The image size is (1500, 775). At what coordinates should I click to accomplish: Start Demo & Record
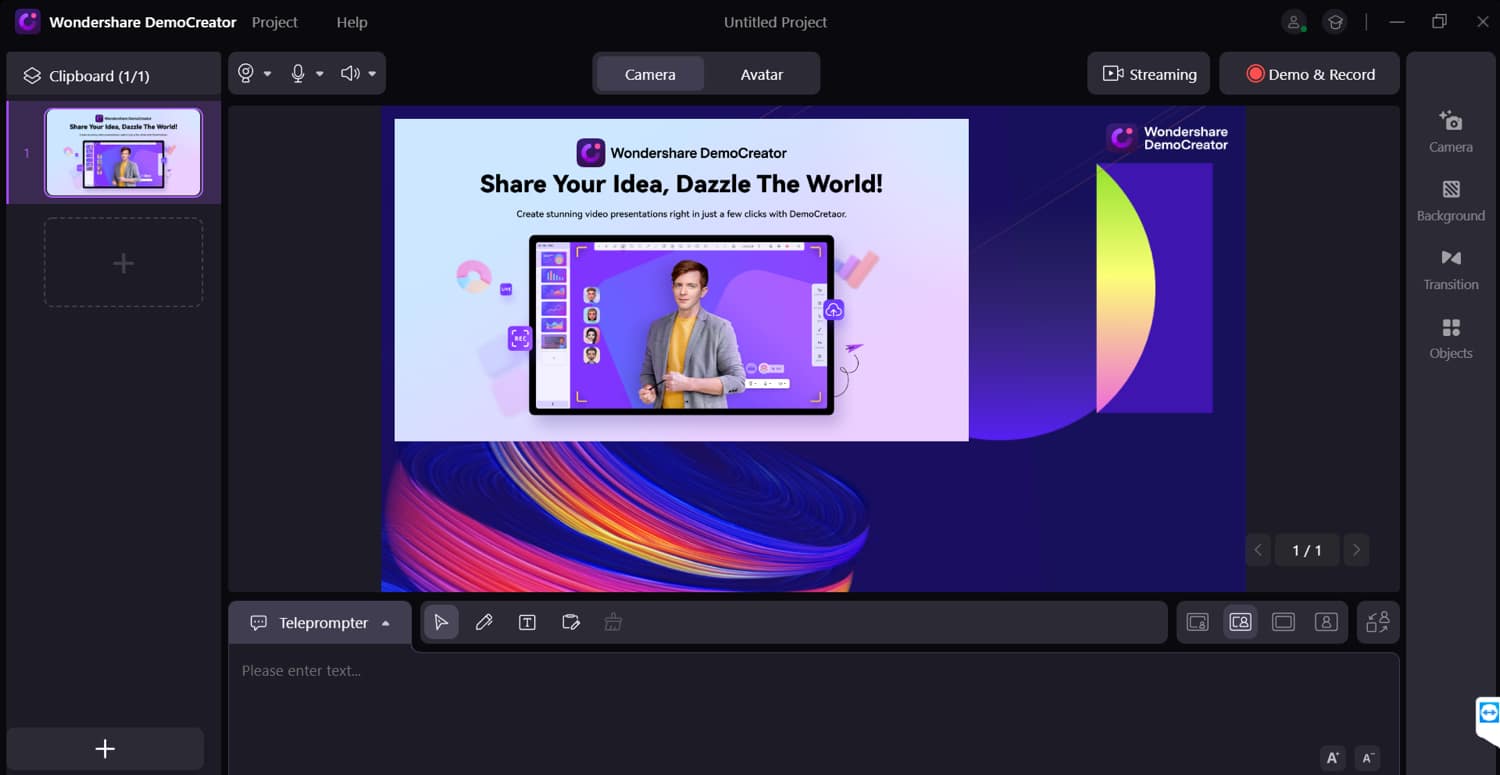pos(1309,74)
